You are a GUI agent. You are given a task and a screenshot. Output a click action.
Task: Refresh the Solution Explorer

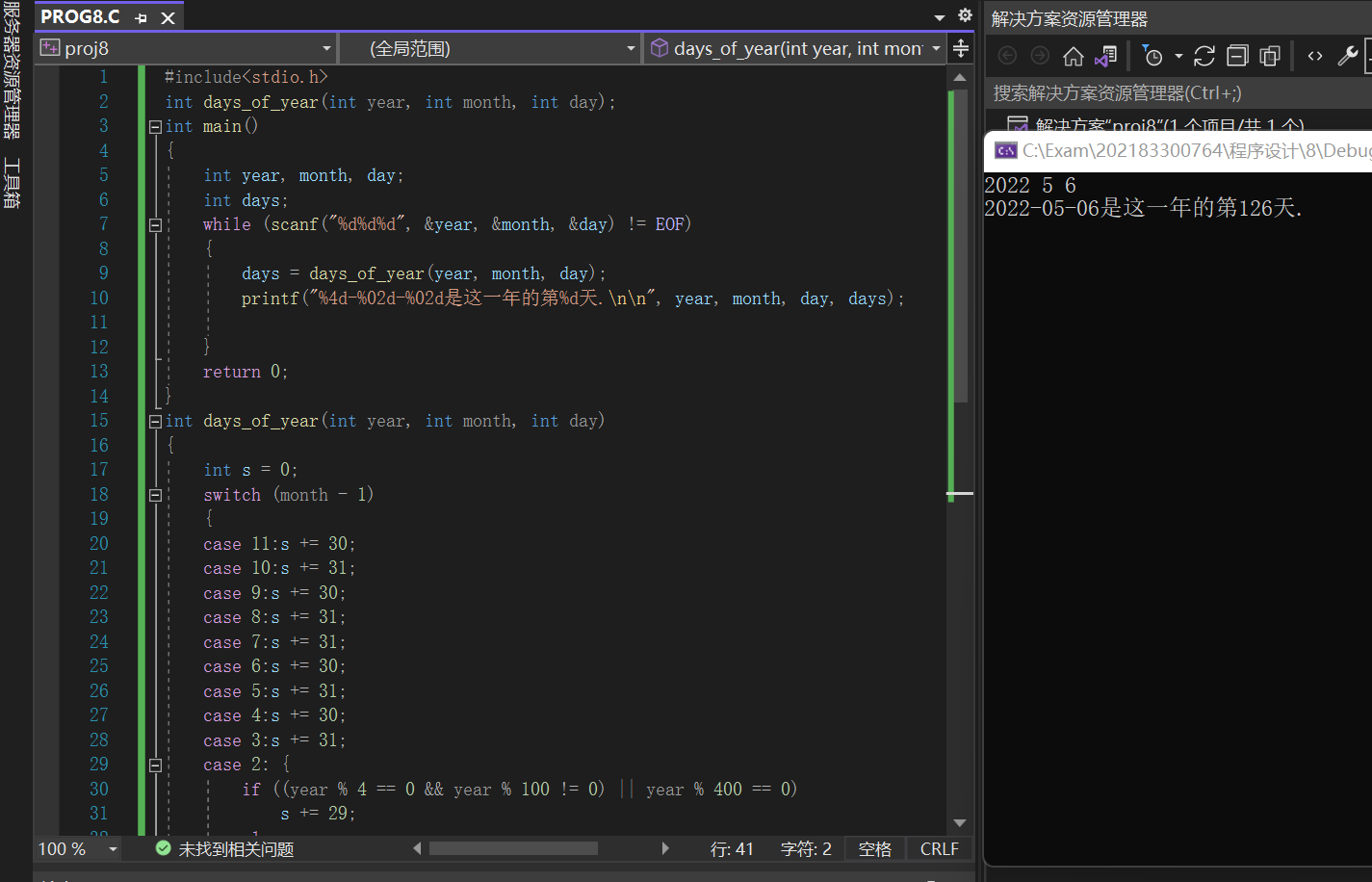[x=1204, y=56]
